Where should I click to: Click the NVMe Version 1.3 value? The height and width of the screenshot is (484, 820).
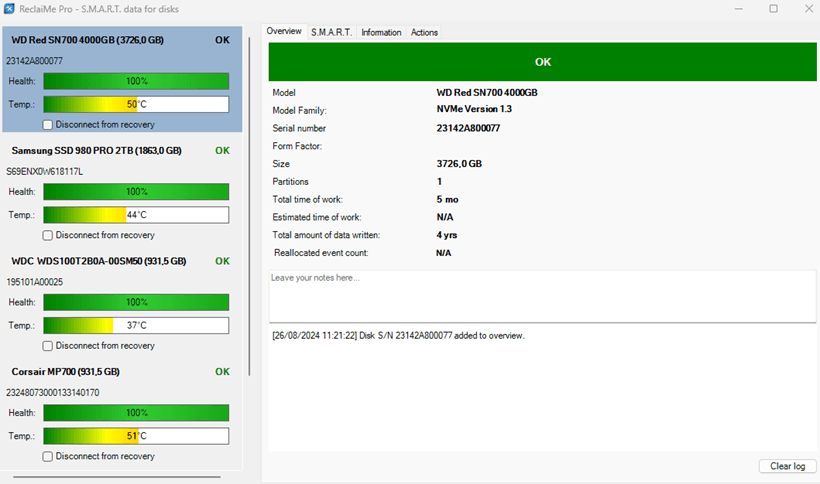coord(474,109)
